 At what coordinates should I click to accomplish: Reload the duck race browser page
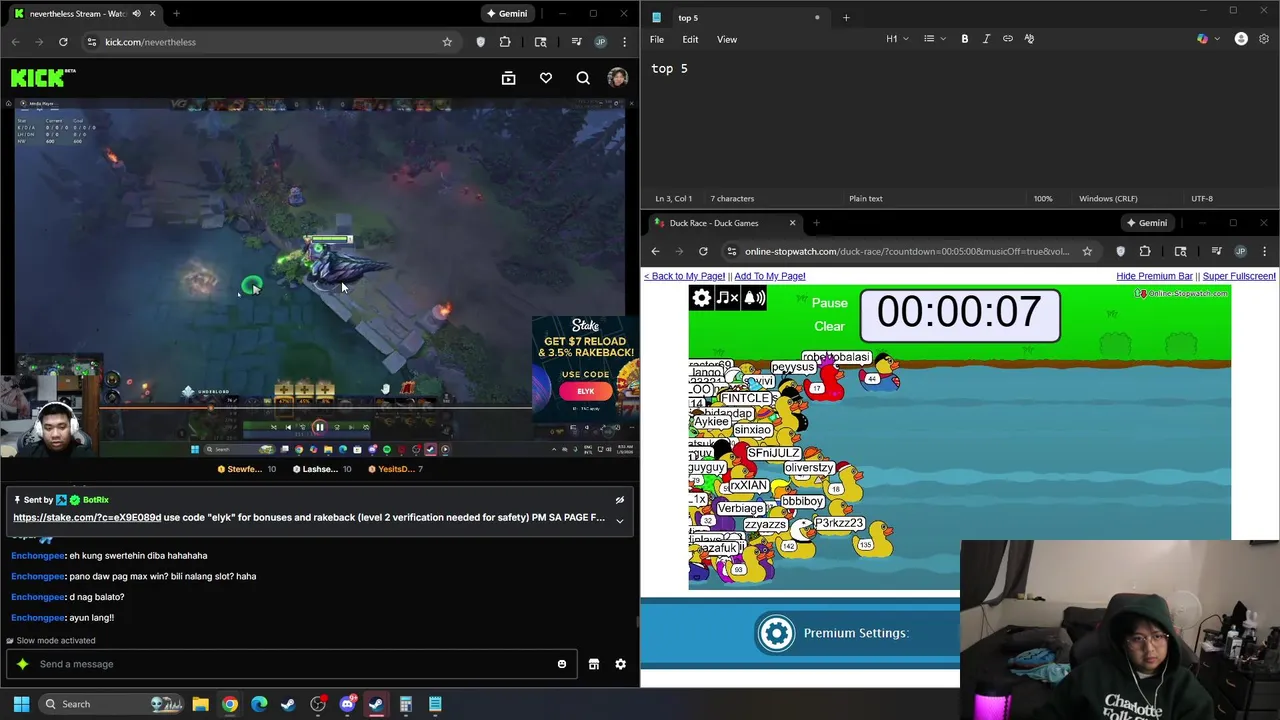(x=703, y=251)
